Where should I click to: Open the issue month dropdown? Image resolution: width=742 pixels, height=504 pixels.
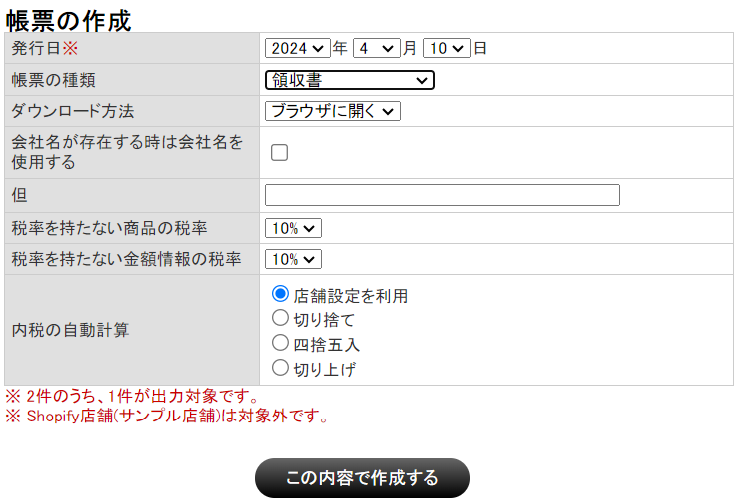pos(376,48)
